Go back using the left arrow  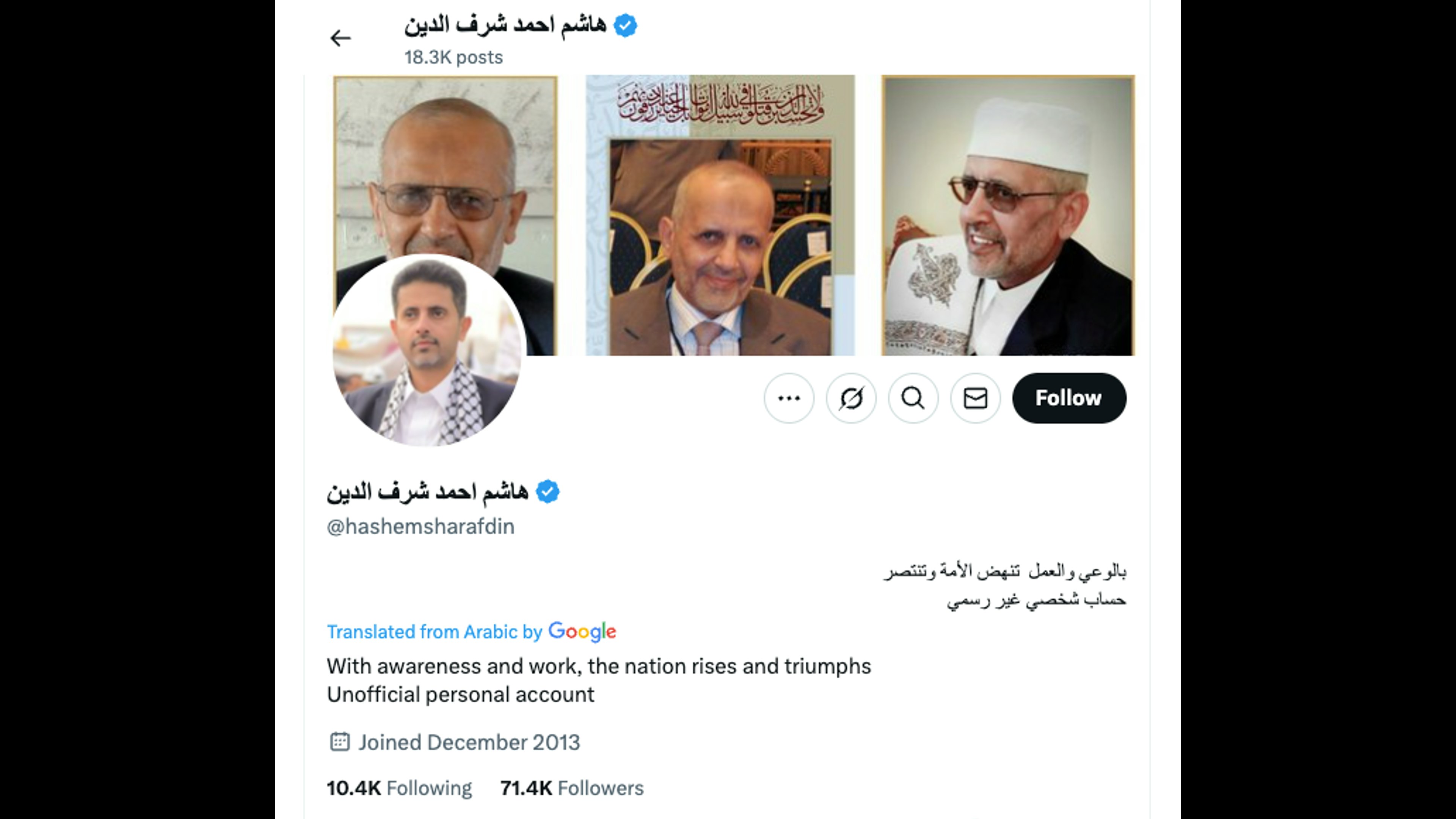click(340, 38)
